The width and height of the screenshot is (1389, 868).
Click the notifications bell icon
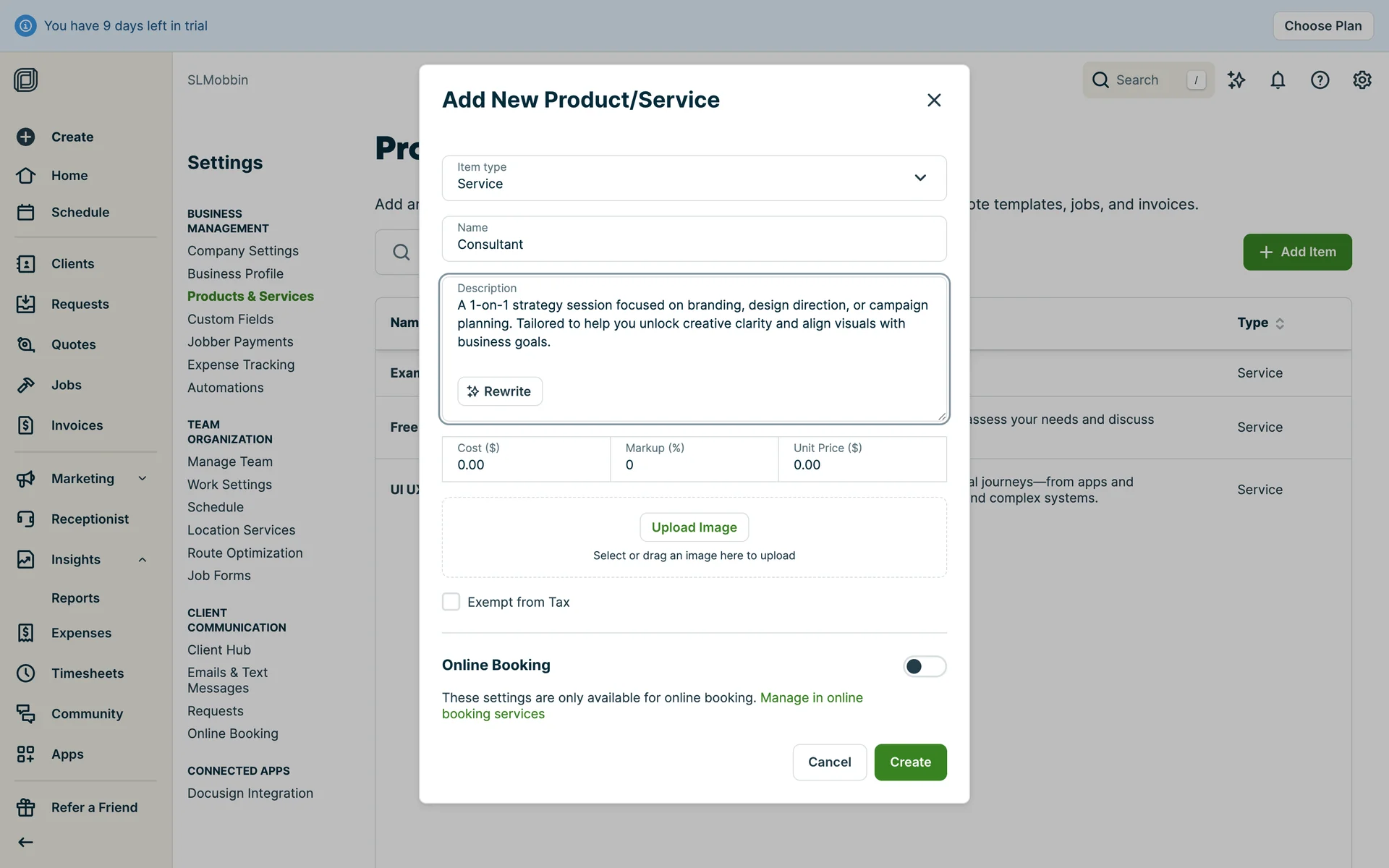(x=1278, y=80)
